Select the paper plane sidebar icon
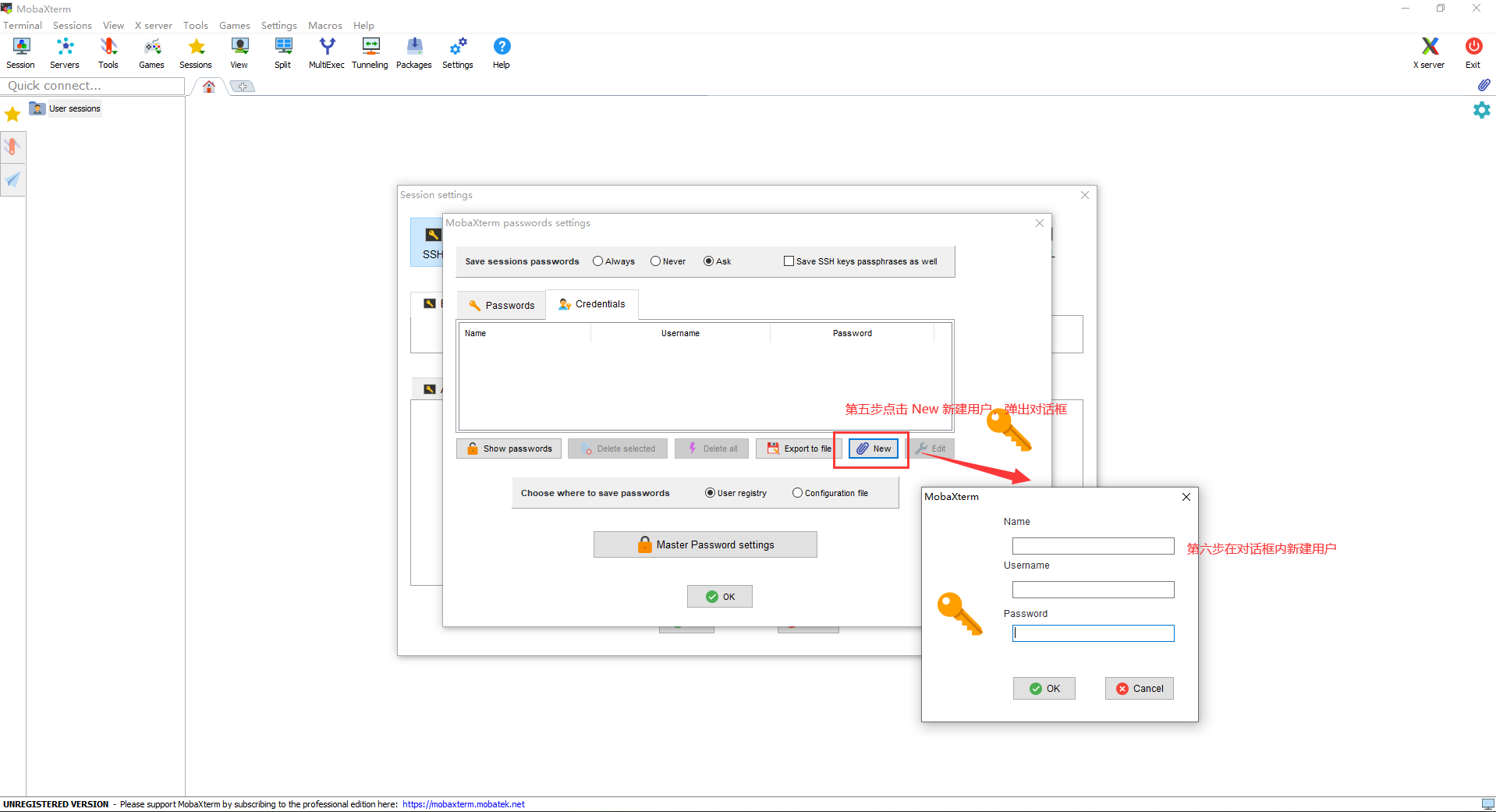Image resolution: width=1496 pixels, height=812 pixels. pyautogui.click(x=12, y=180)
